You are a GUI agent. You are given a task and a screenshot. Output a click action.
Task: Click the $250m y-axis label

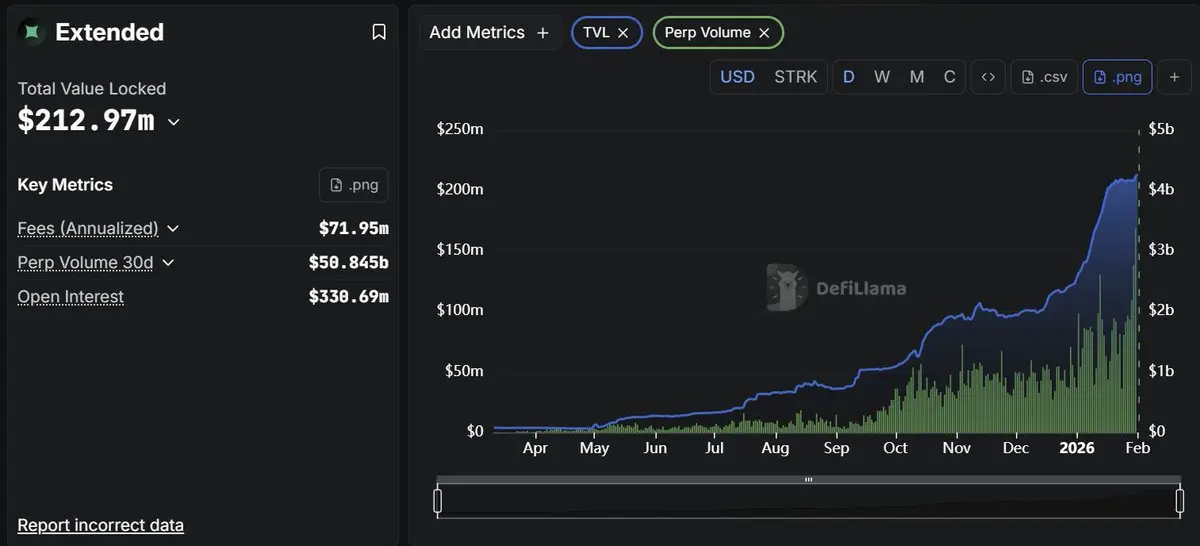(460, 129)
